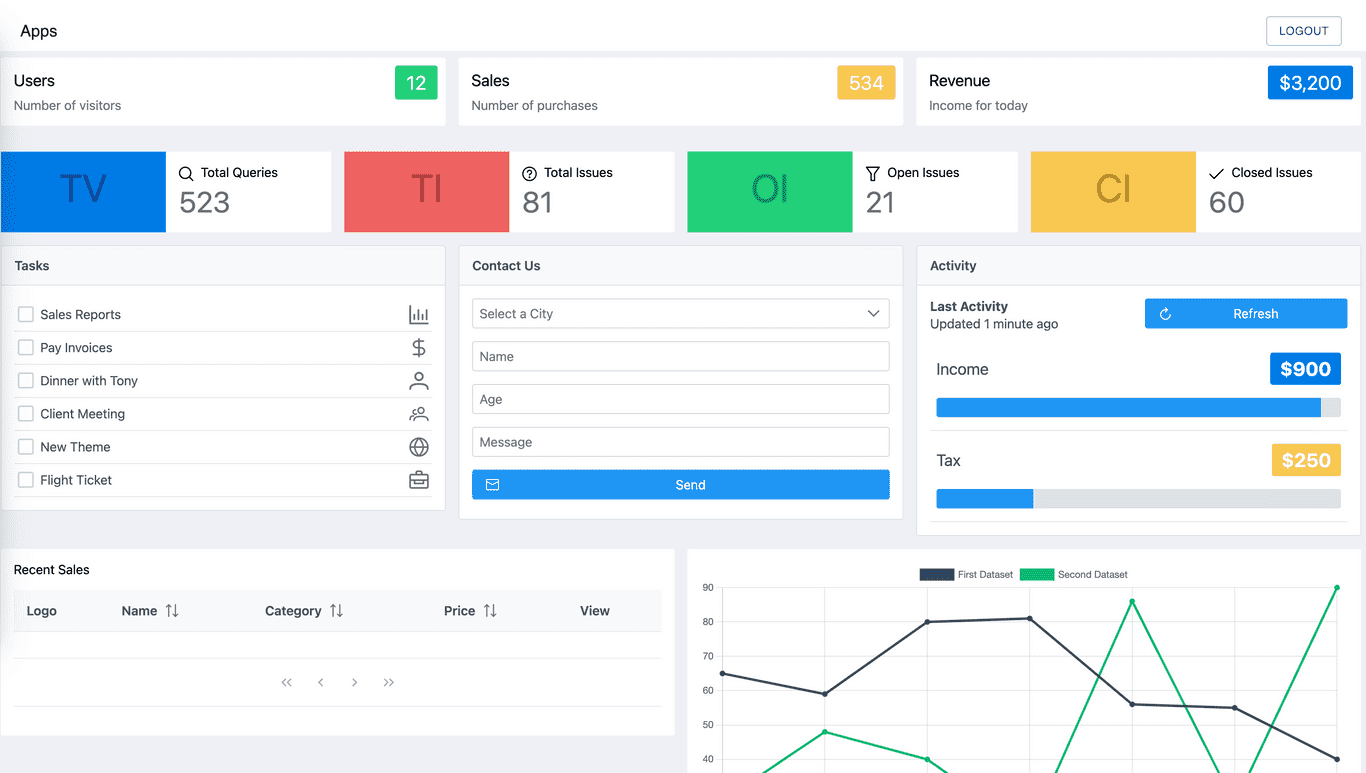Check the New Theme task
The width and height of the screenshot is (1366, 773).
[26, 446]
